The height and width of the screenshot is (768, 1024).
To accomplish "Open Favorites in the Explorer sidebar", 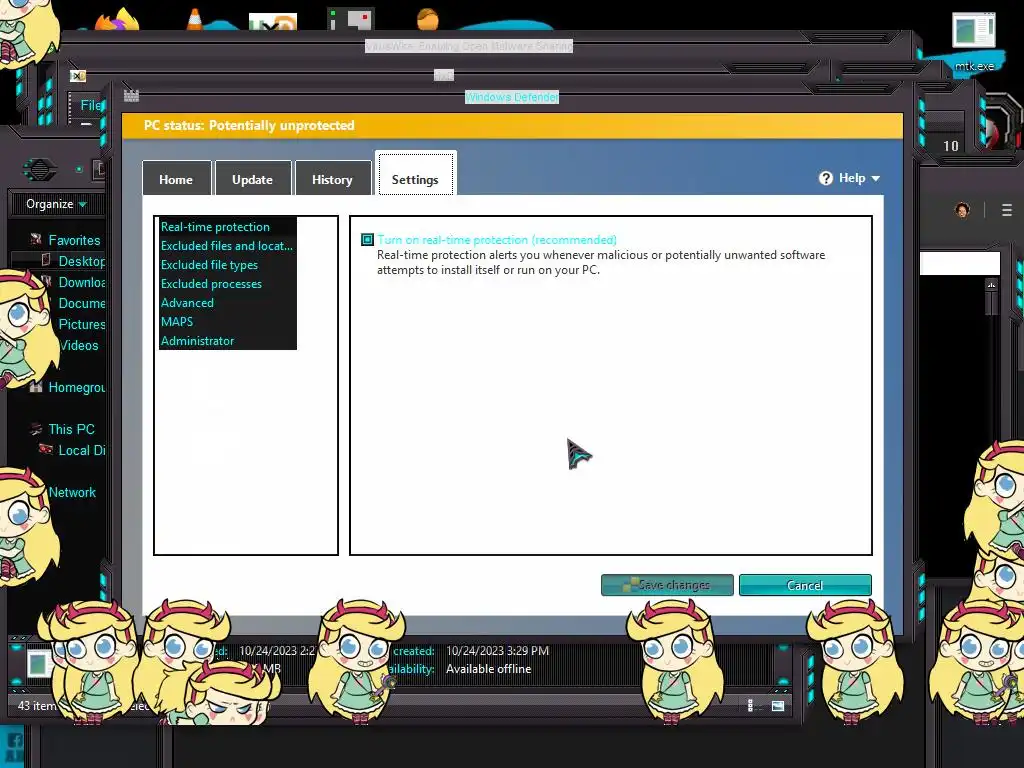I will tap(74, 240).
